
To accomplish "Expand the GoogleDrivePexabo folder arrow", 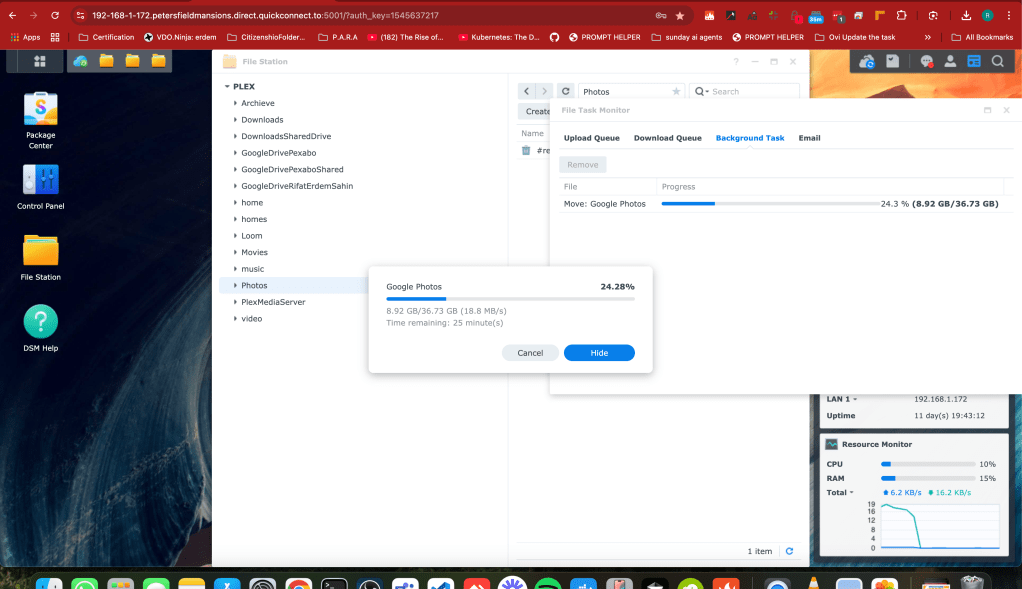I will point(235,152).
